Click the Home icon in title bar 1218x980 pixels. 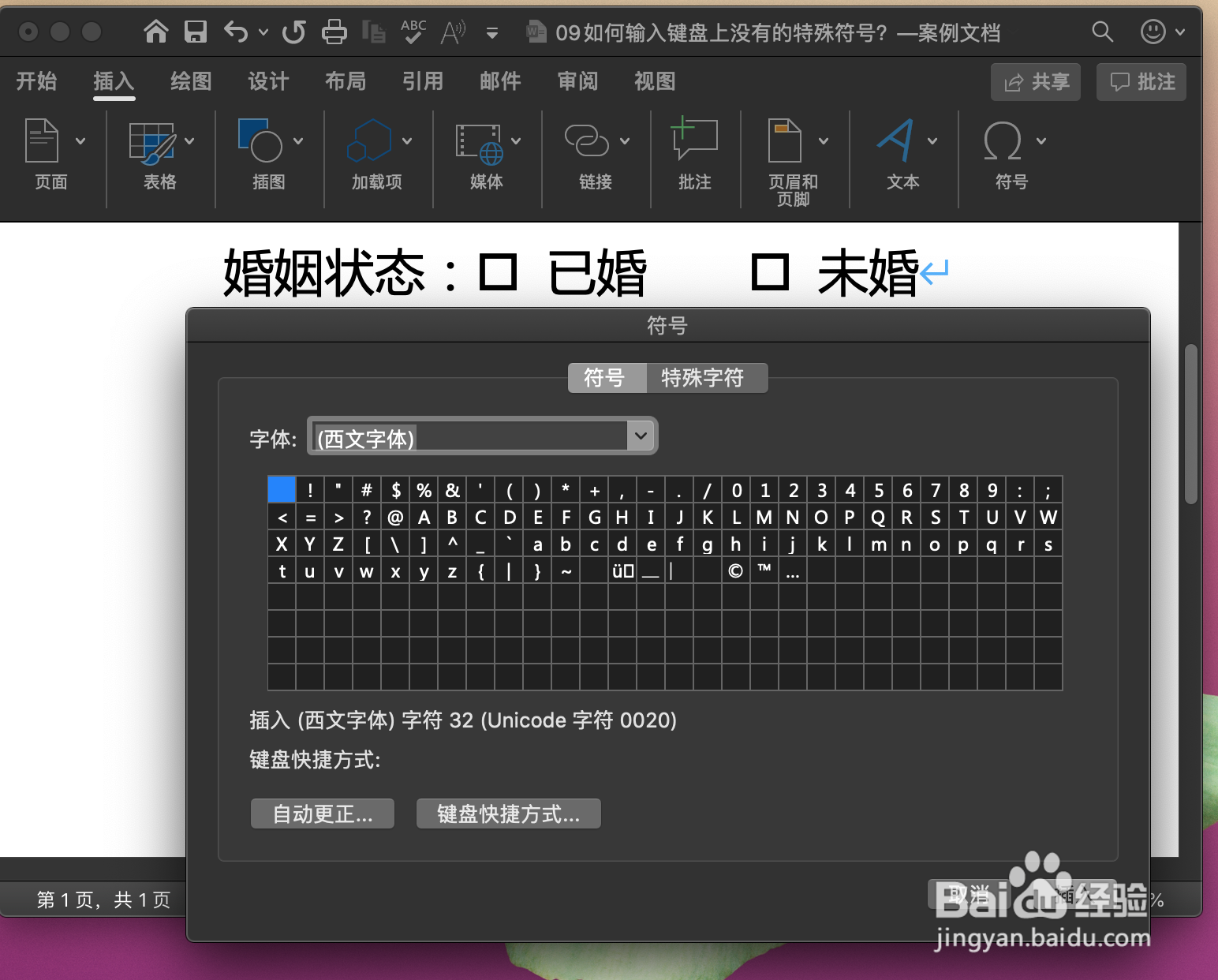[x=156, y=32]
